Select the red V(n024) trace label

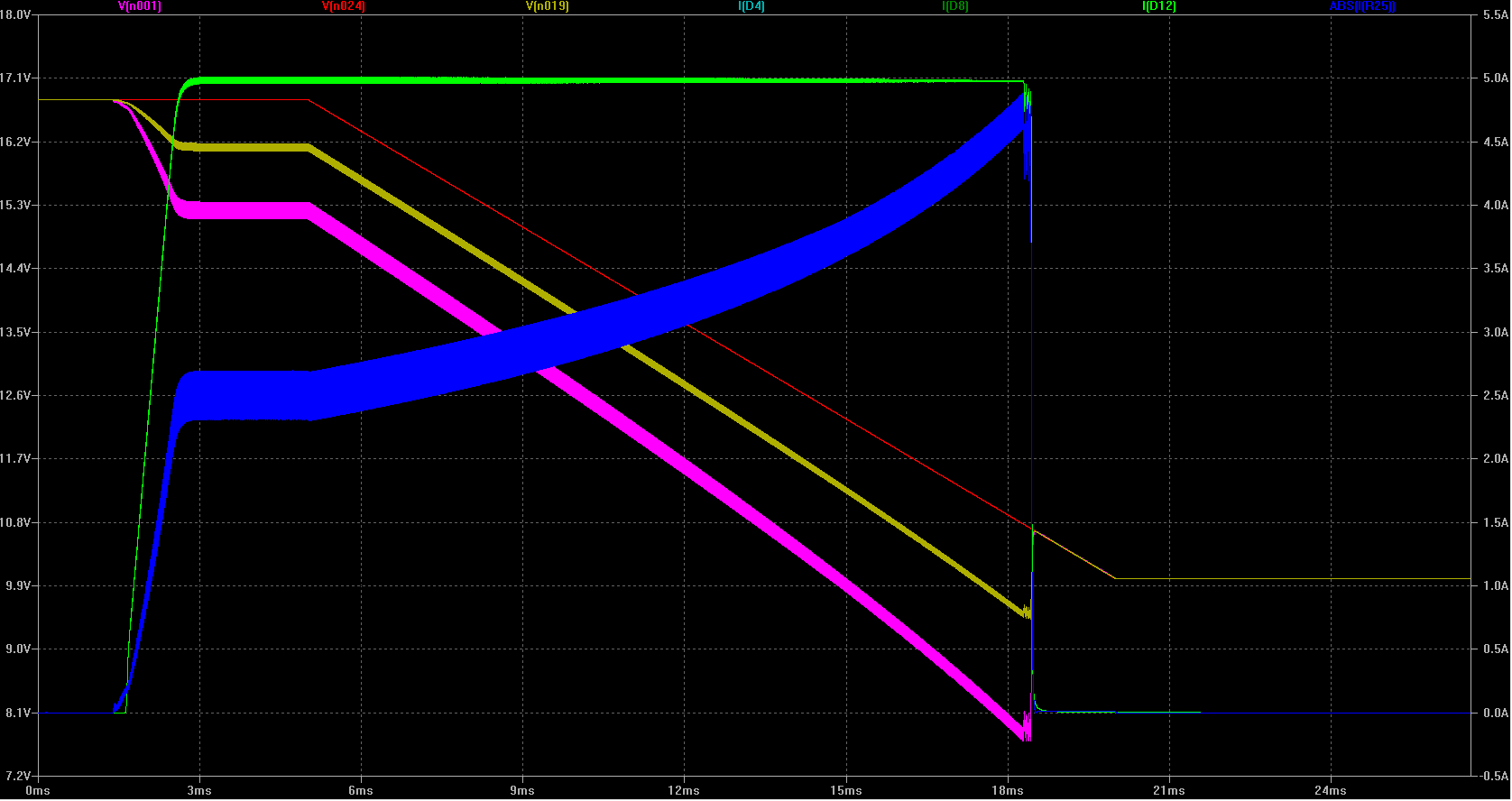(x=344, y=6)
